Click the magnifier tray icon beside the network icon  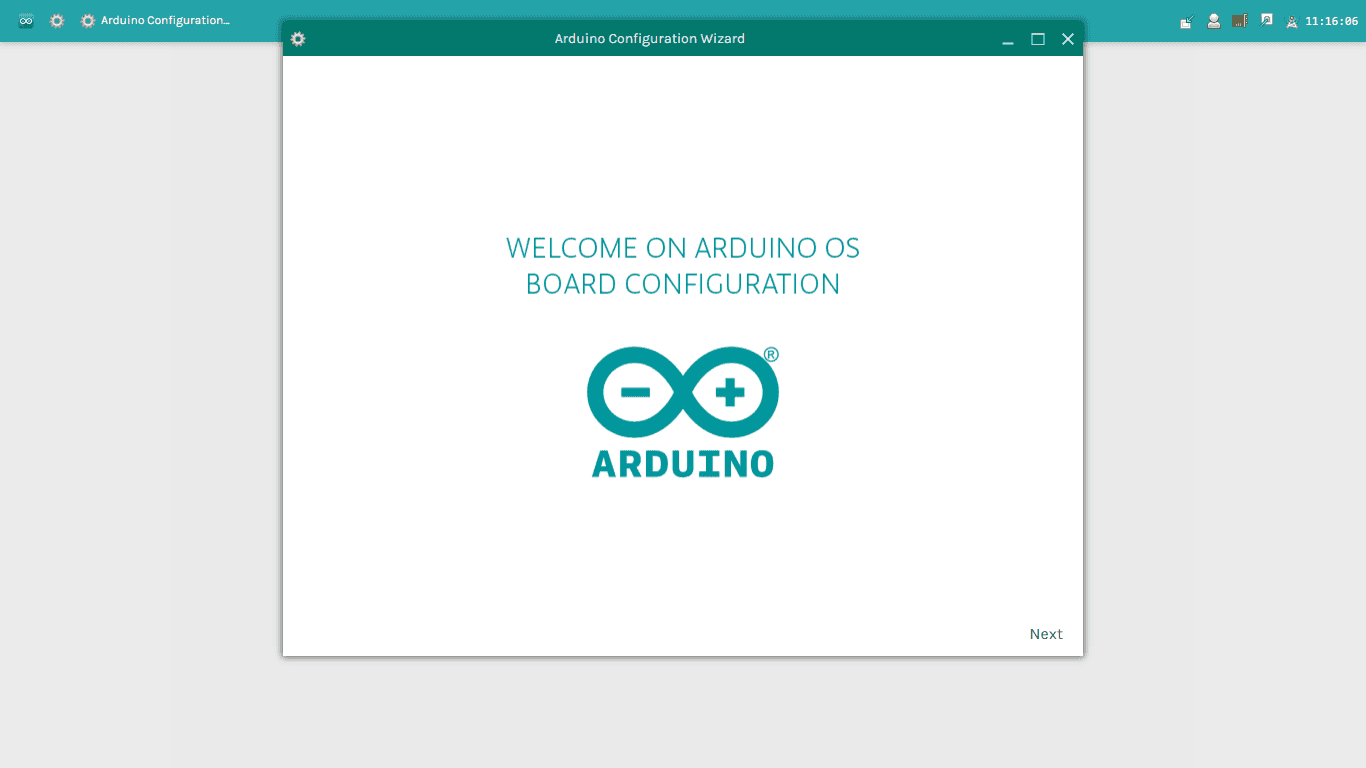[1266, 20]
